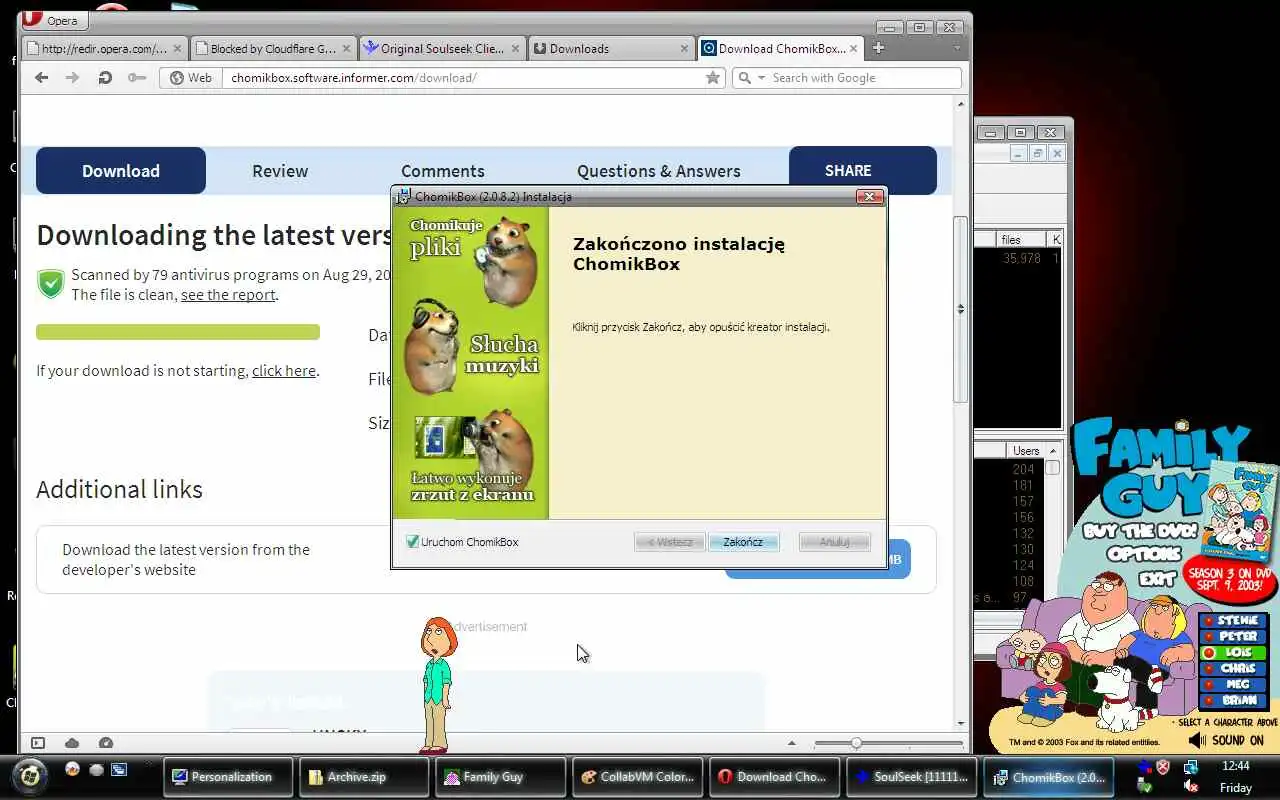Image resolution: width=1280 pixels, height=800 pixels.
Task: Close the ChomikBox installer dialog
Action: pos(870,197)
